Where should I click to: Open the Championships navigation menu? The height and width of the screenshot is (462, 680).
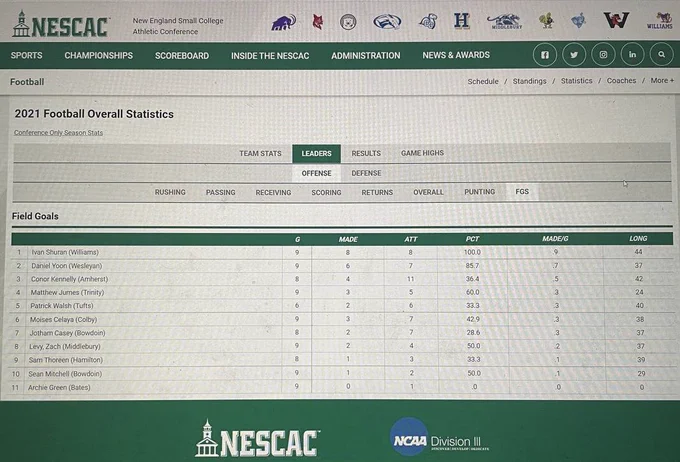point(99,56)
